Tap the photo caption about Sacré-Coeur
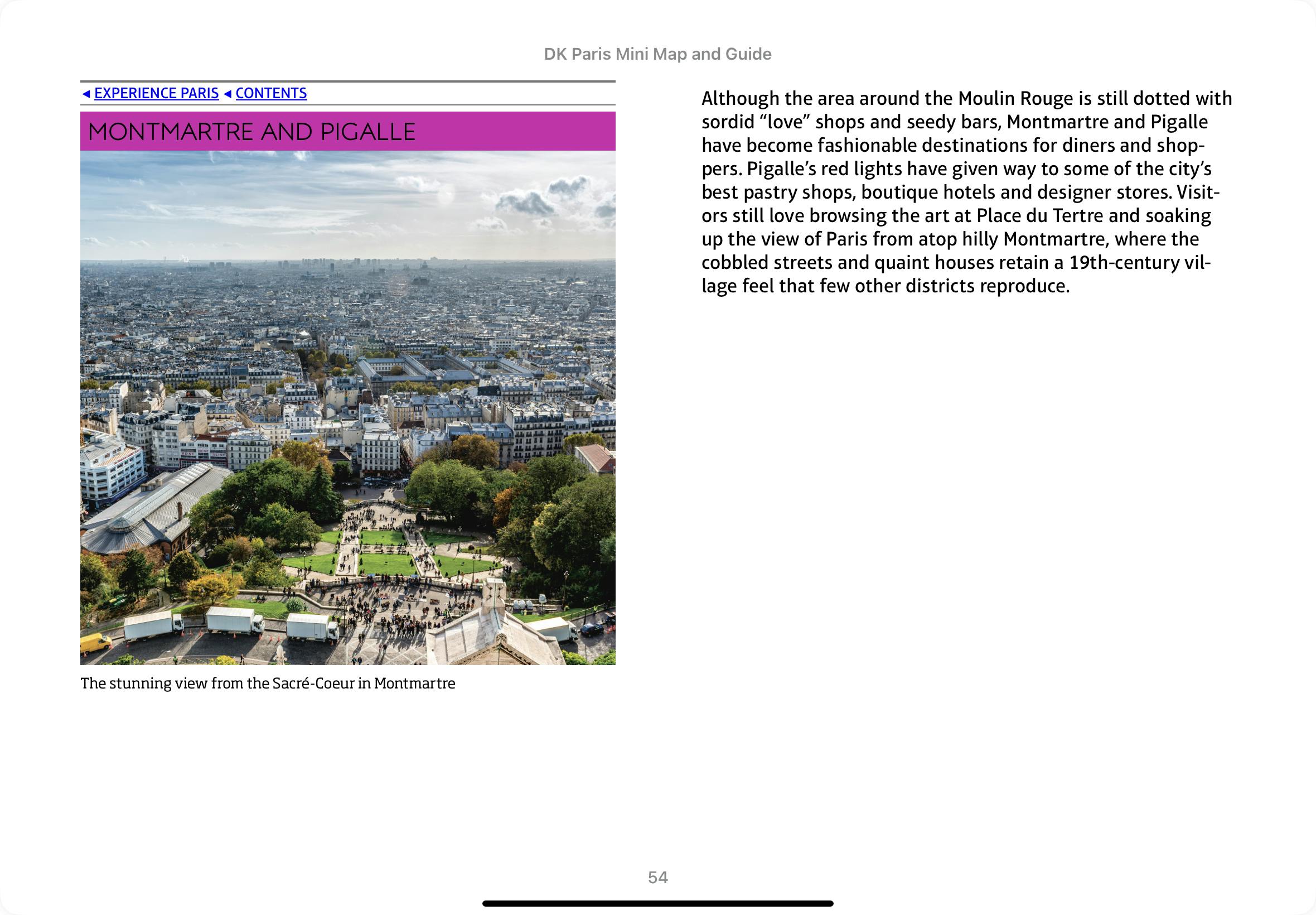Image resolution: width=1316 pixels, height=915 pixels. [268, 683]
